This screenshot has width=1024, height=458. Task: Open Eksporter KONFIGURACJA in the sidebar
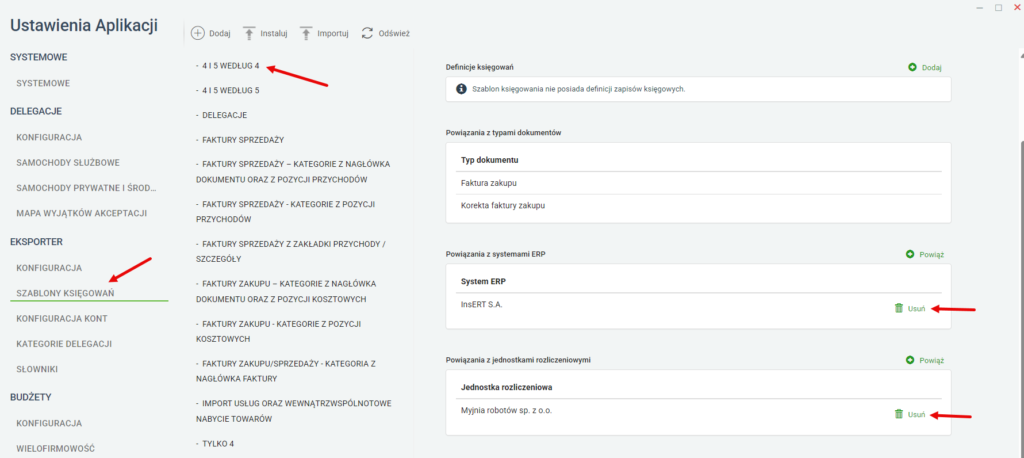49,268
